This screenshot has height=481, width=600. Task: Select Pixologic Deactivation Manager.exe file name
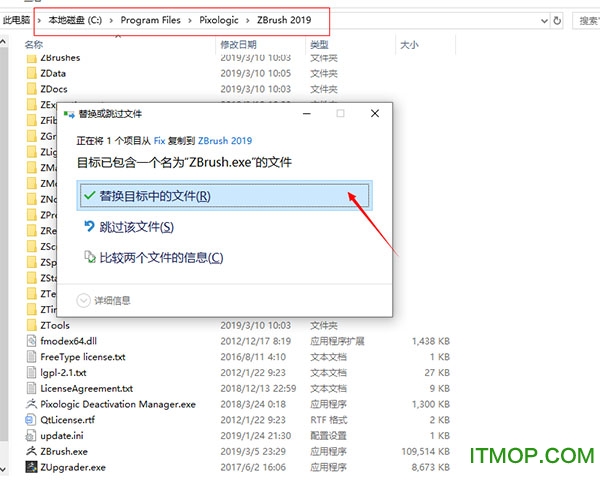coord(118,404)
